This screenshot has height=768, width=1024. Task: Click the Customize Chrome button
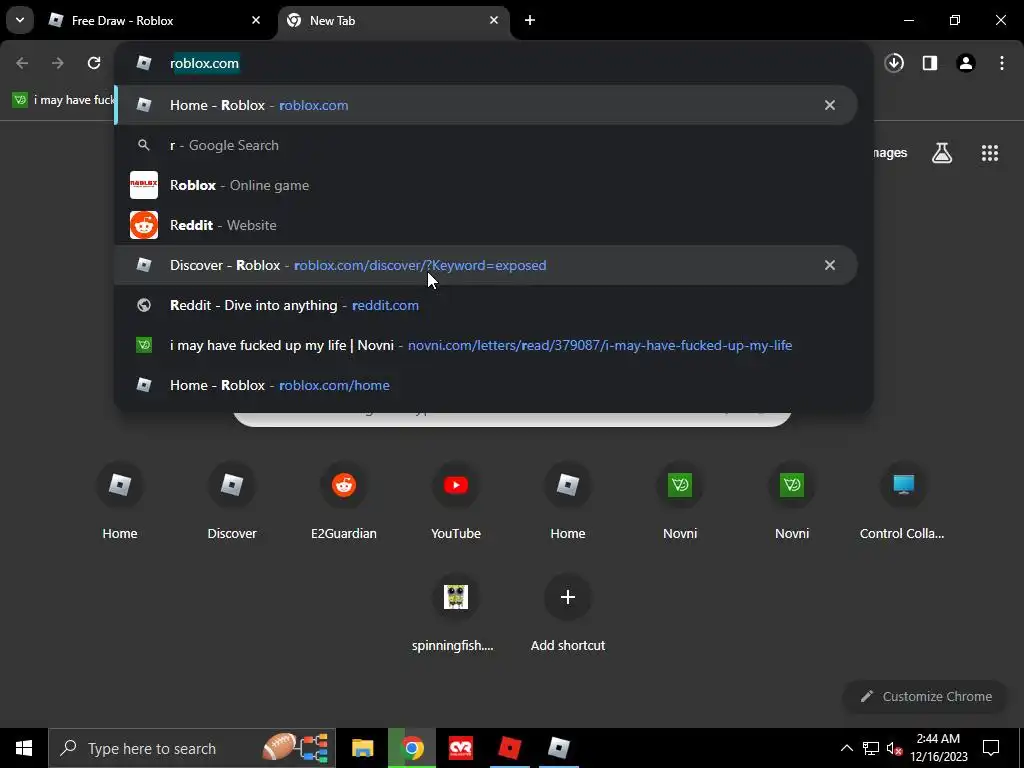(x=927, y=696)
